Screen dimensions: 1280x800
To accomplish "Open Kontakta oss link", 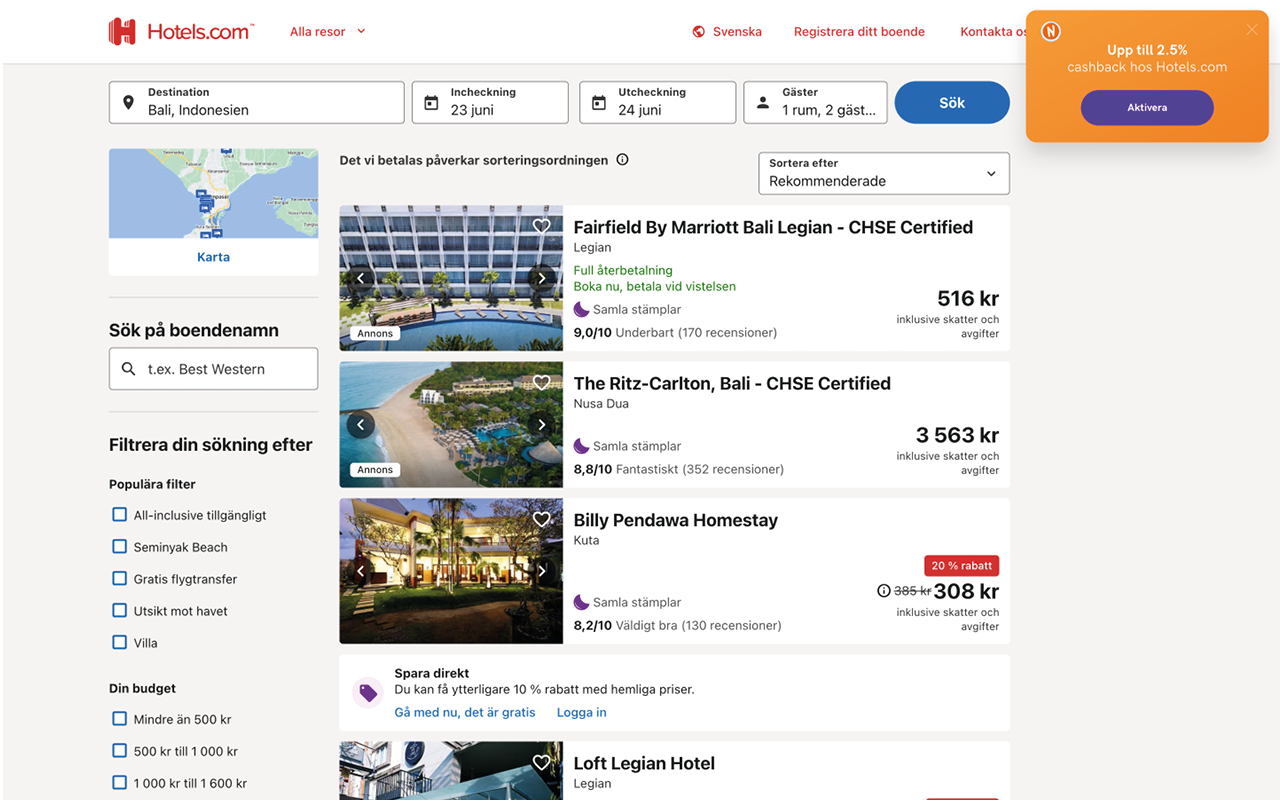I will coord(993,32).
